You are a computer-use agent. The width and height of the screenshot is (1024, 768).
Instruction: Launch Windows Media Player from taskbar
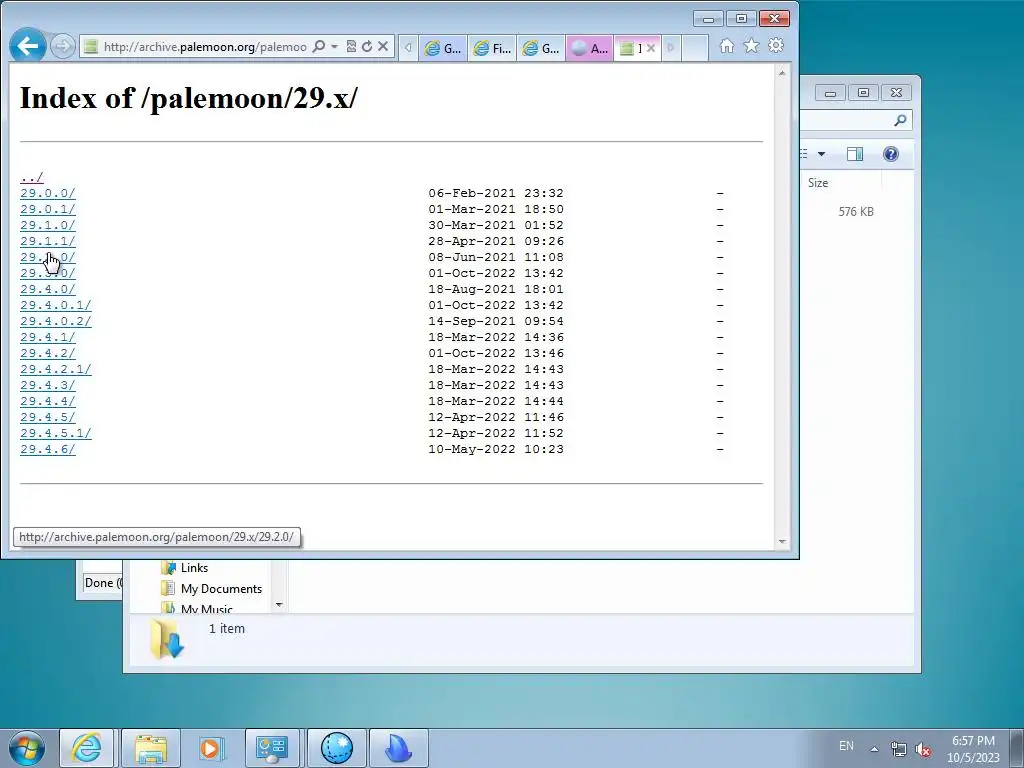210,748
